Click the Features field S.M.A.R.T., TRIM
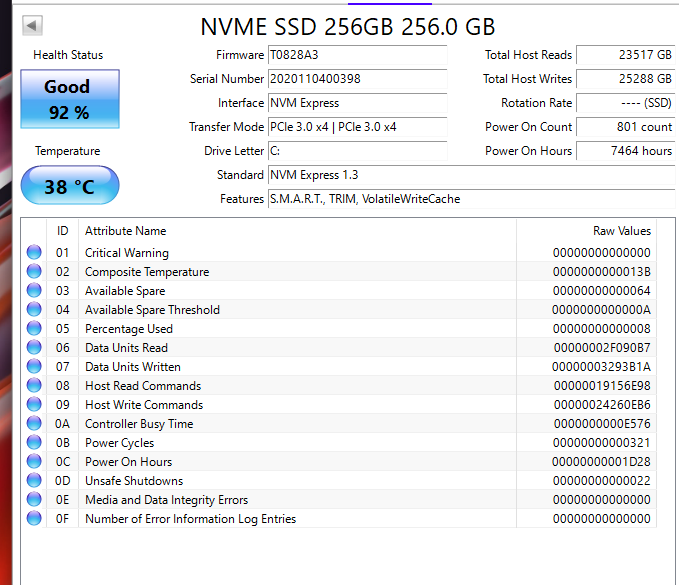Viewport: 679px width, 585px height. [472, 199]
